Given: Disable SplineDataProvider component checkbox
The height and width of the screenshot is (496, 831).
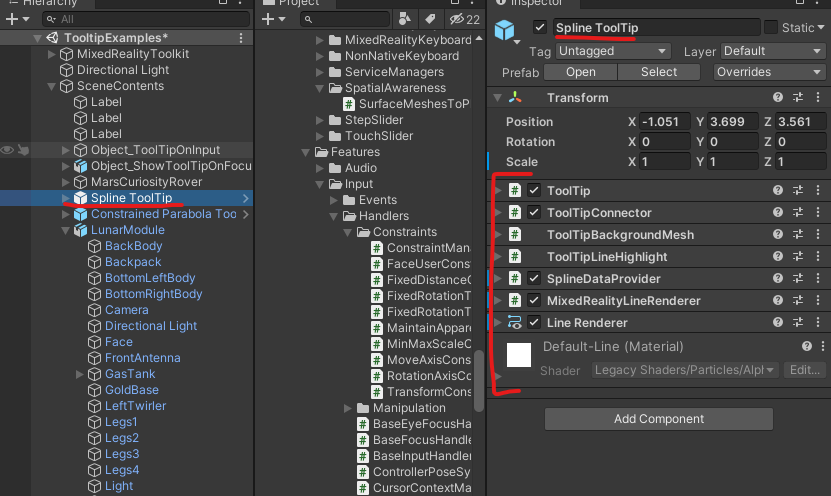Looking at the screenshot, I should point(534,278).
